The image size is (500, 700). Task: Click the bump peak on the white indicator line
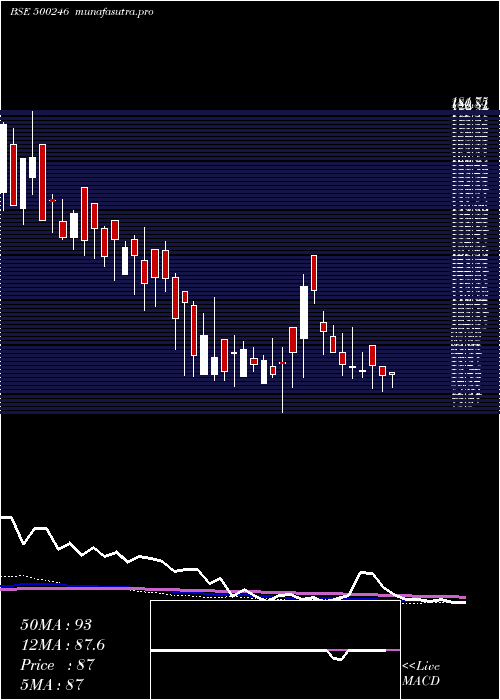click(x=366, y=572)
